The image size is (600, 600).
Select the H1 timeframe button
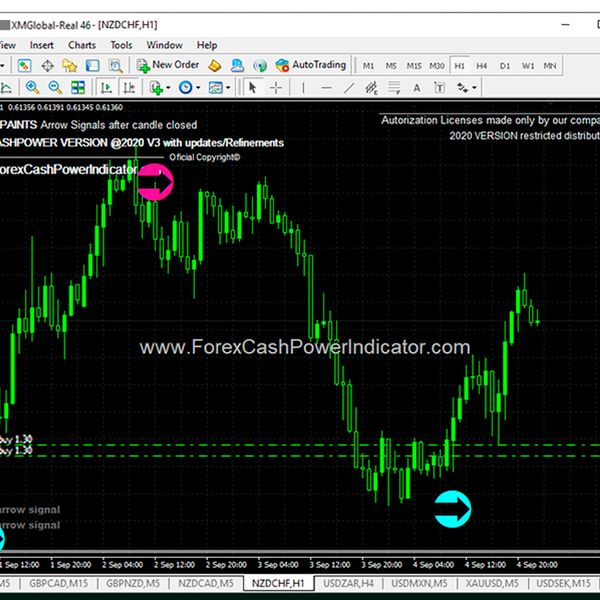point(459,66)
